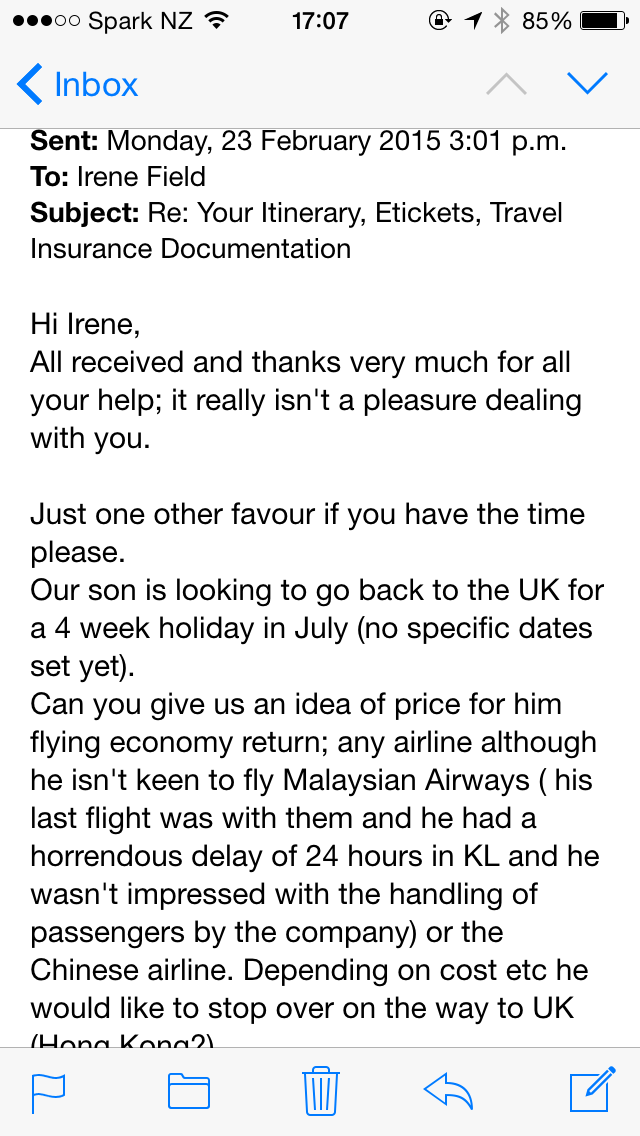Tap the previous message up arrow

tap(506, 84)
